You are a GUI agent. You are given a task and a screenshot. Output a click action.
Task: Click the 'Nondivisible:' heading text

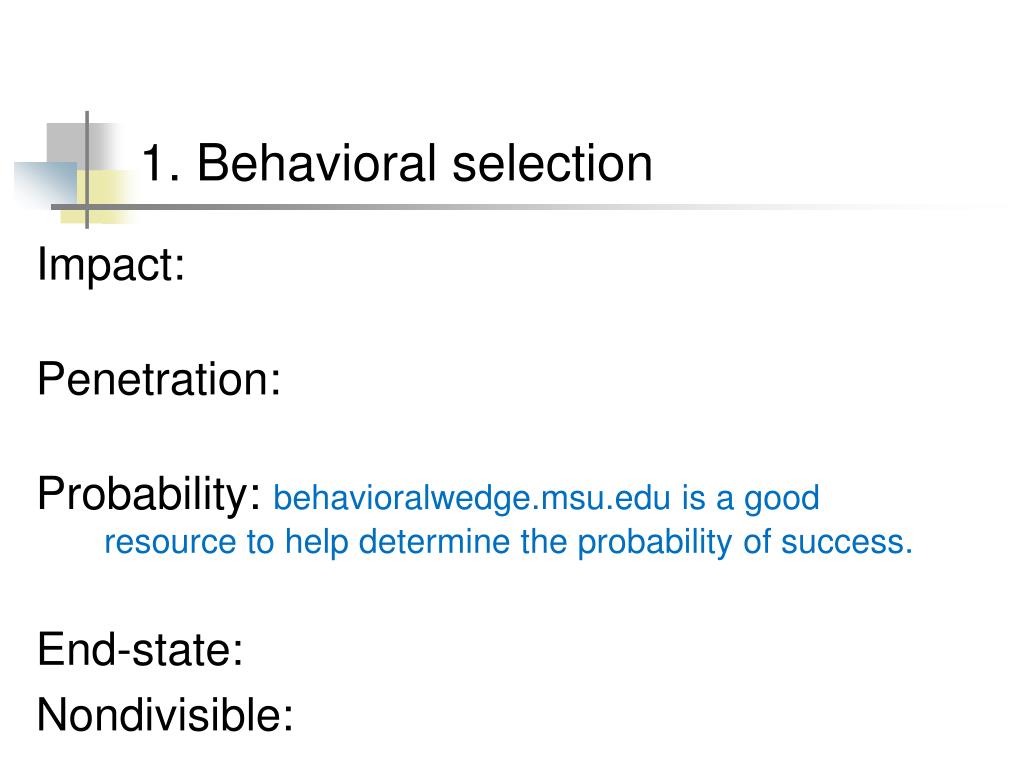click(165, 715)
